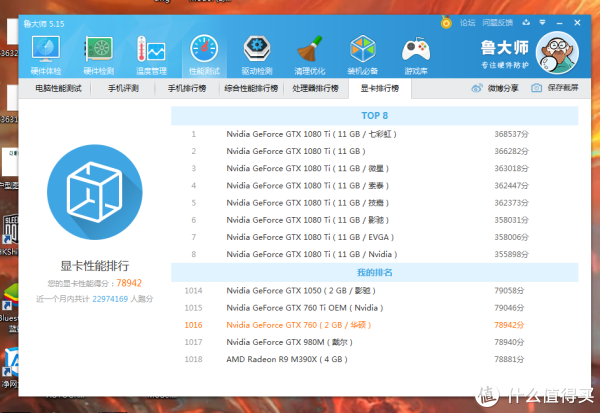
Task: Select rank 4 GTX 1080 Ti 索泰 row
Action: click(x=374, y=186)
